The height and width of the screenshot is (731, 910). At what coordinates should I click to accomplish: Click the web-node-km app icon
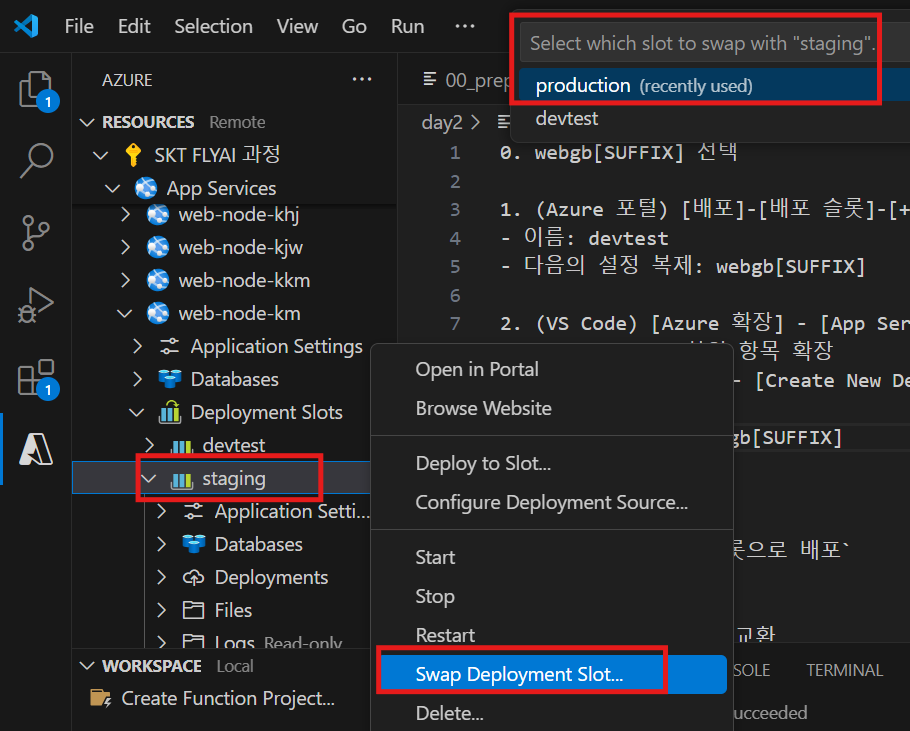pyautogui.click(x=158, y=313)
